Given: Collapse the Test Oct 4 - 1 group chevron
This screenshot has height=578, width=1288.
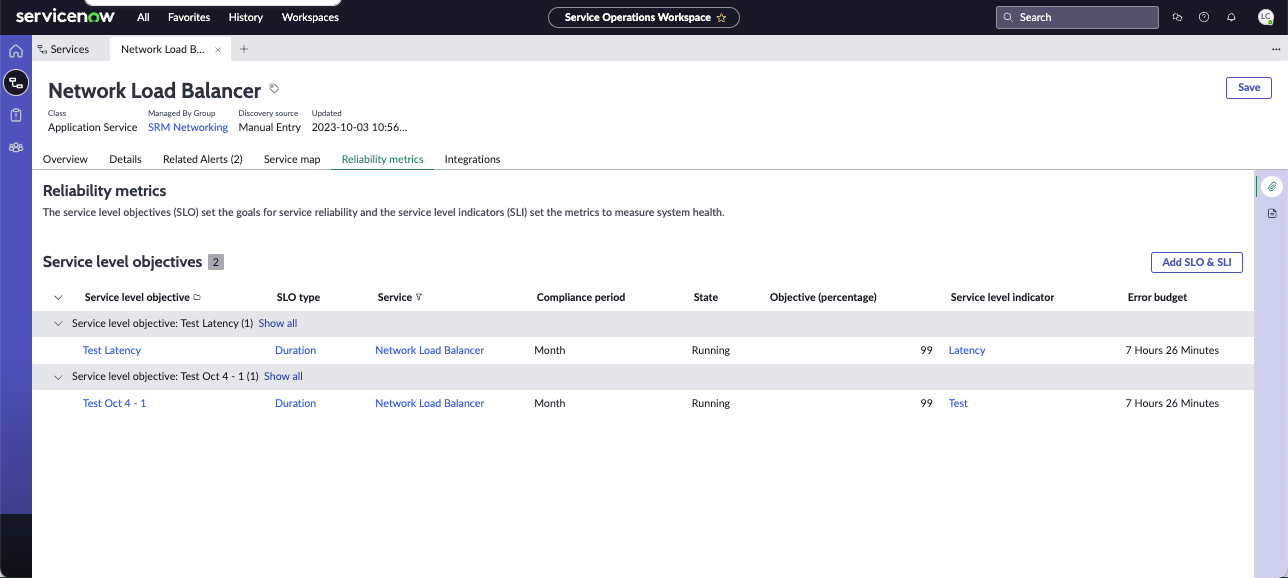Looking at the screenshot, I should [x=60, y=377].
